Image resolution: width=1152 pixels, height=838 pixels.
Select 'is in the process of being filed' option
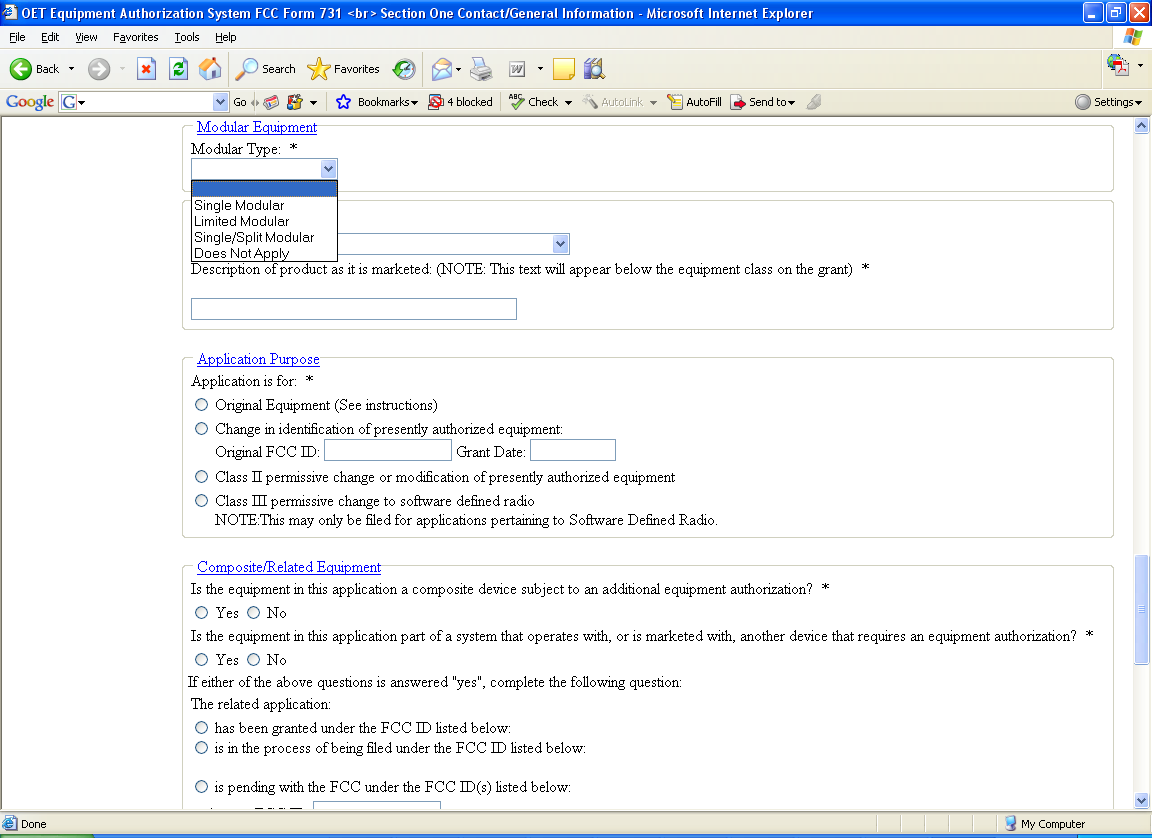tap(201, 748)
